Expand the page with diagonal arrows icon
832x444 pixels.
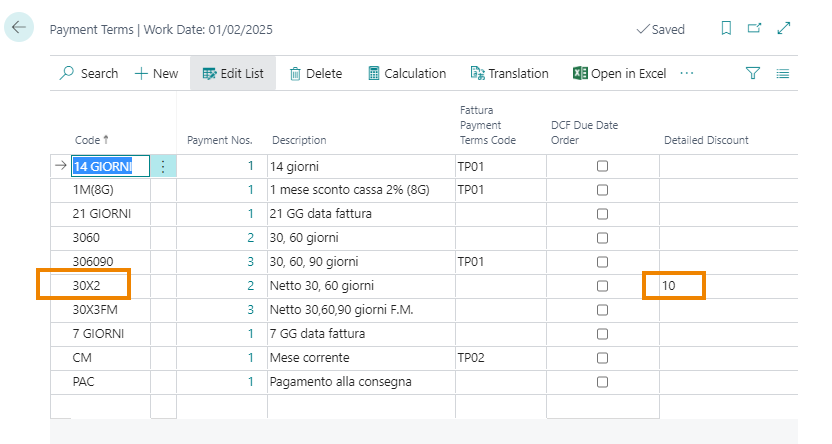[784, 28]
